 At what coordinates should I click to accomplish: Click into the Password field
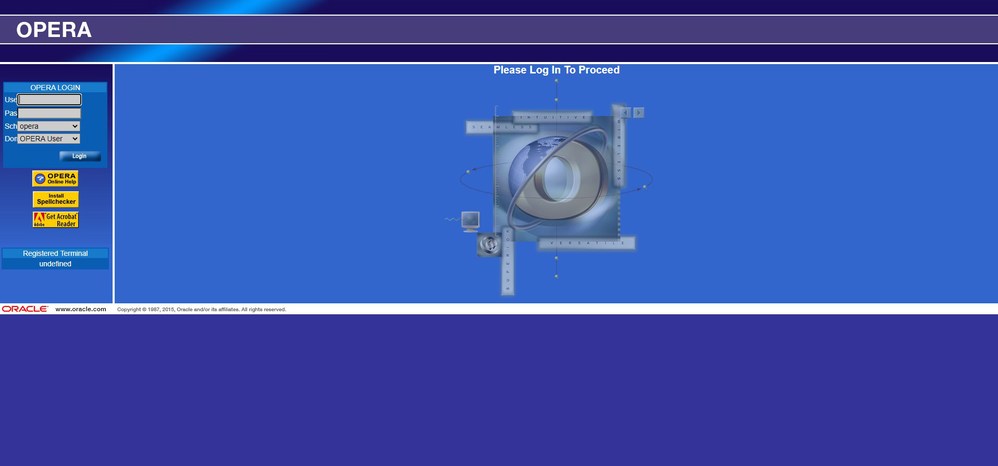pyautogui.click(x=49, y=113)
